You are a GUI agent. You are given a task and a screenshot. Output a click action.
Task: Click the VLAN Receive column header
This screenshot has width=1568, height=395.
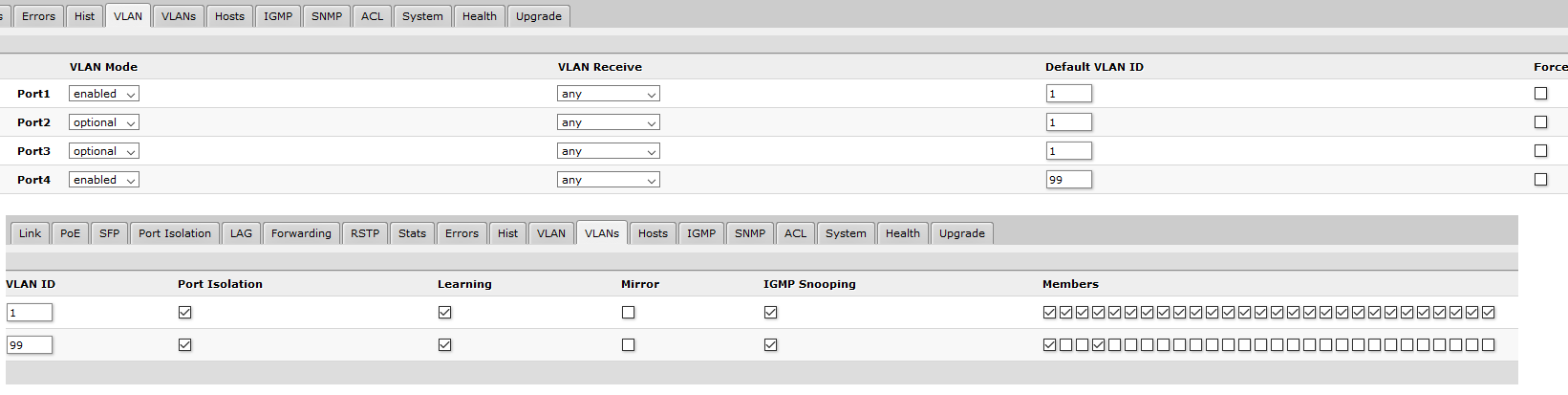click(600, 67)
